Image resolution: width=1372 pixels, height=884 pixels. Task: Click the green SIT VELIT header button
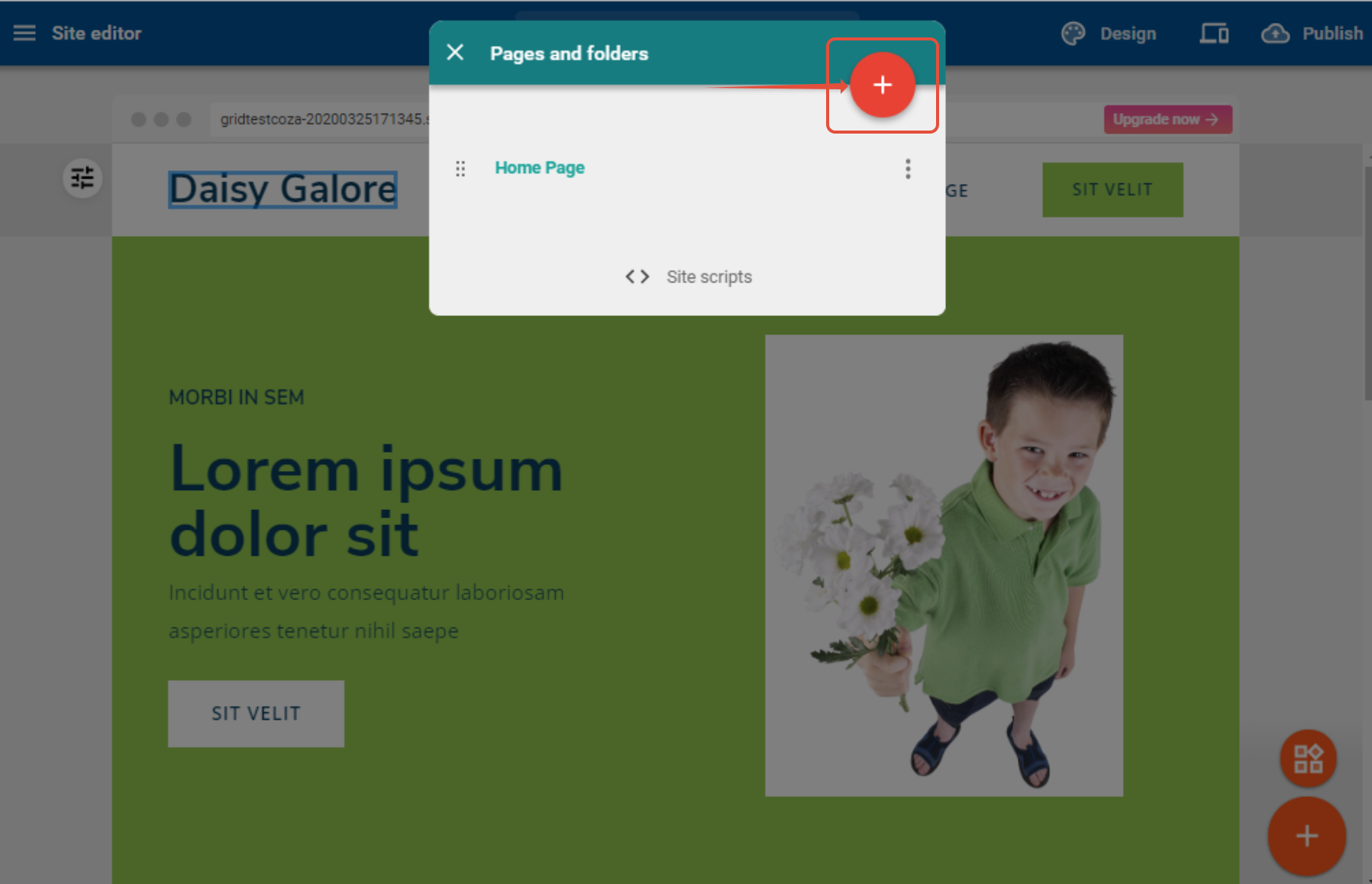1112,189
